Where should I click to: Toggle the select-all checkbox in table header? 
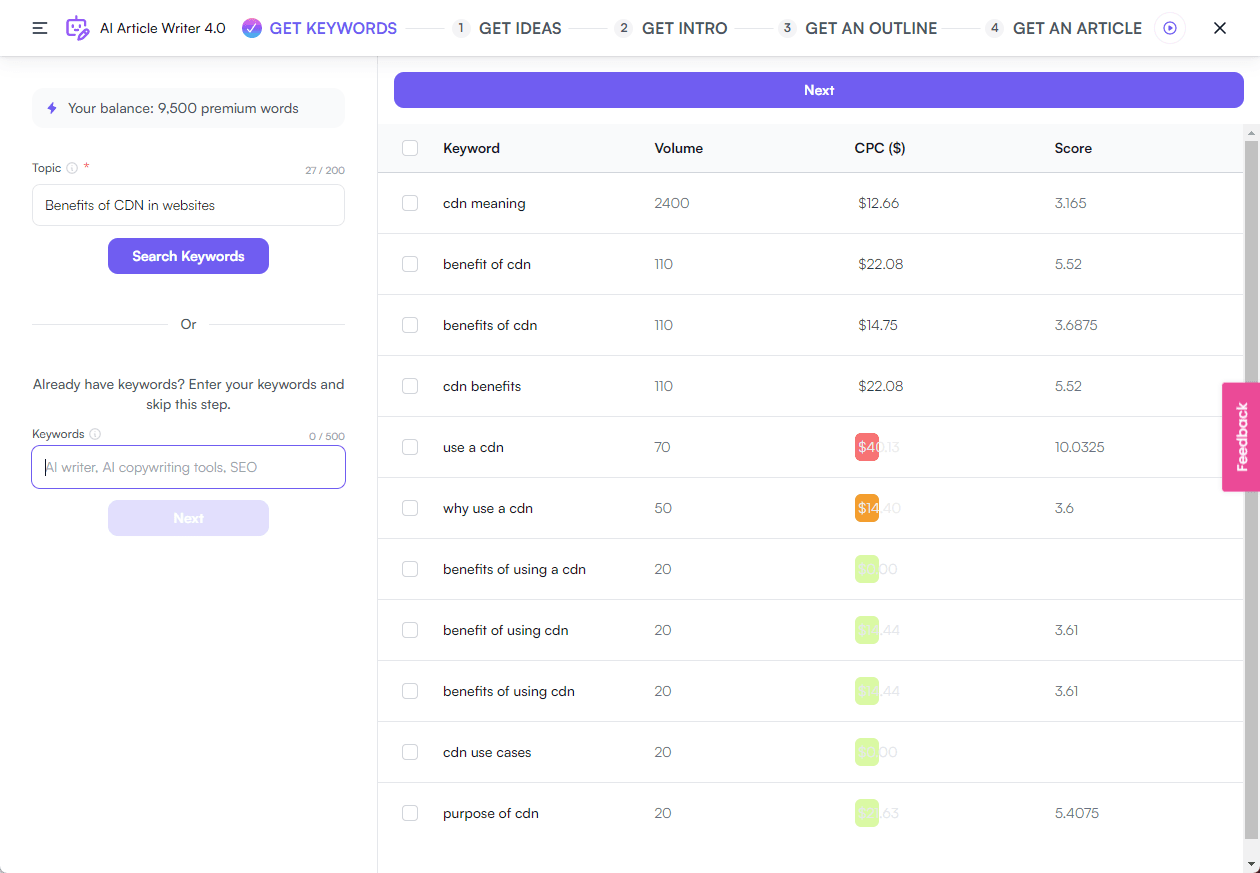[410, 148]
